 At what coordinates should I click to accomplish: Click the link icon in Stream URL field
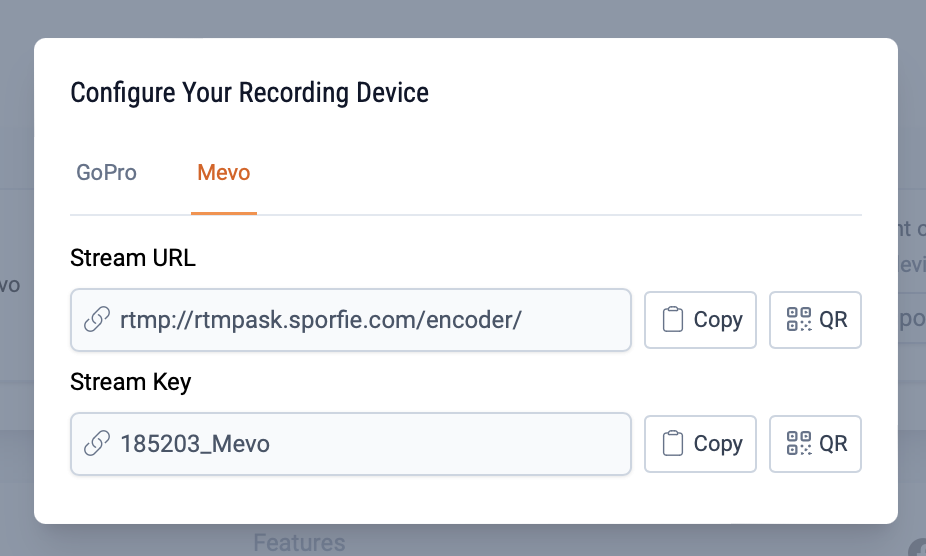(x=97, y=320)
